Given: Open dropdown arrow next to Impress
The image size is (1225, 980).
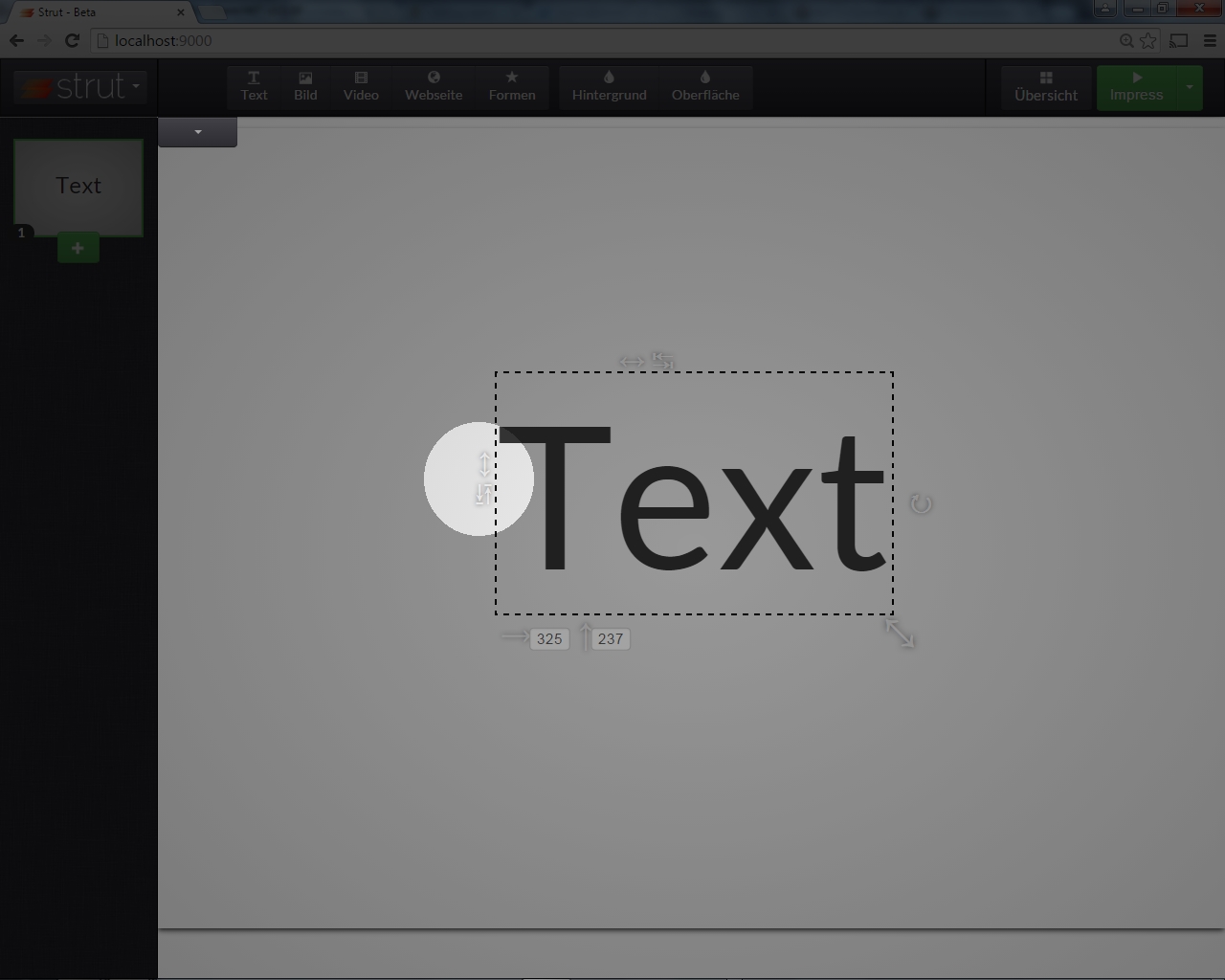Looking at the screenshot, I should pyautogui.click(x=1190, y=86).
